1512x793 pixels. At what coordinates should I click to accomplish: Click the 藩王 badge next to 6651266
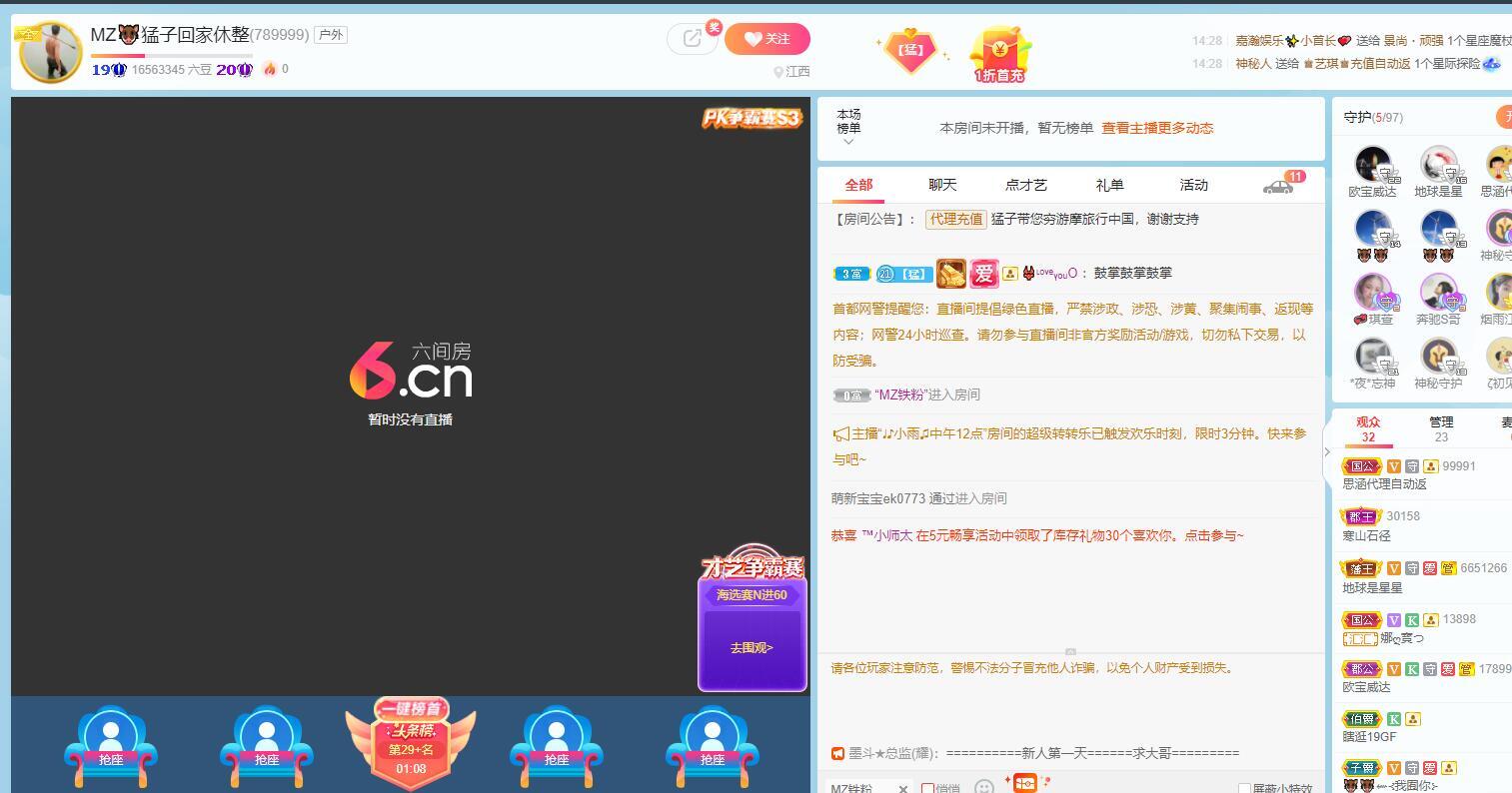pyautogui.click(x=1361, y=568)
